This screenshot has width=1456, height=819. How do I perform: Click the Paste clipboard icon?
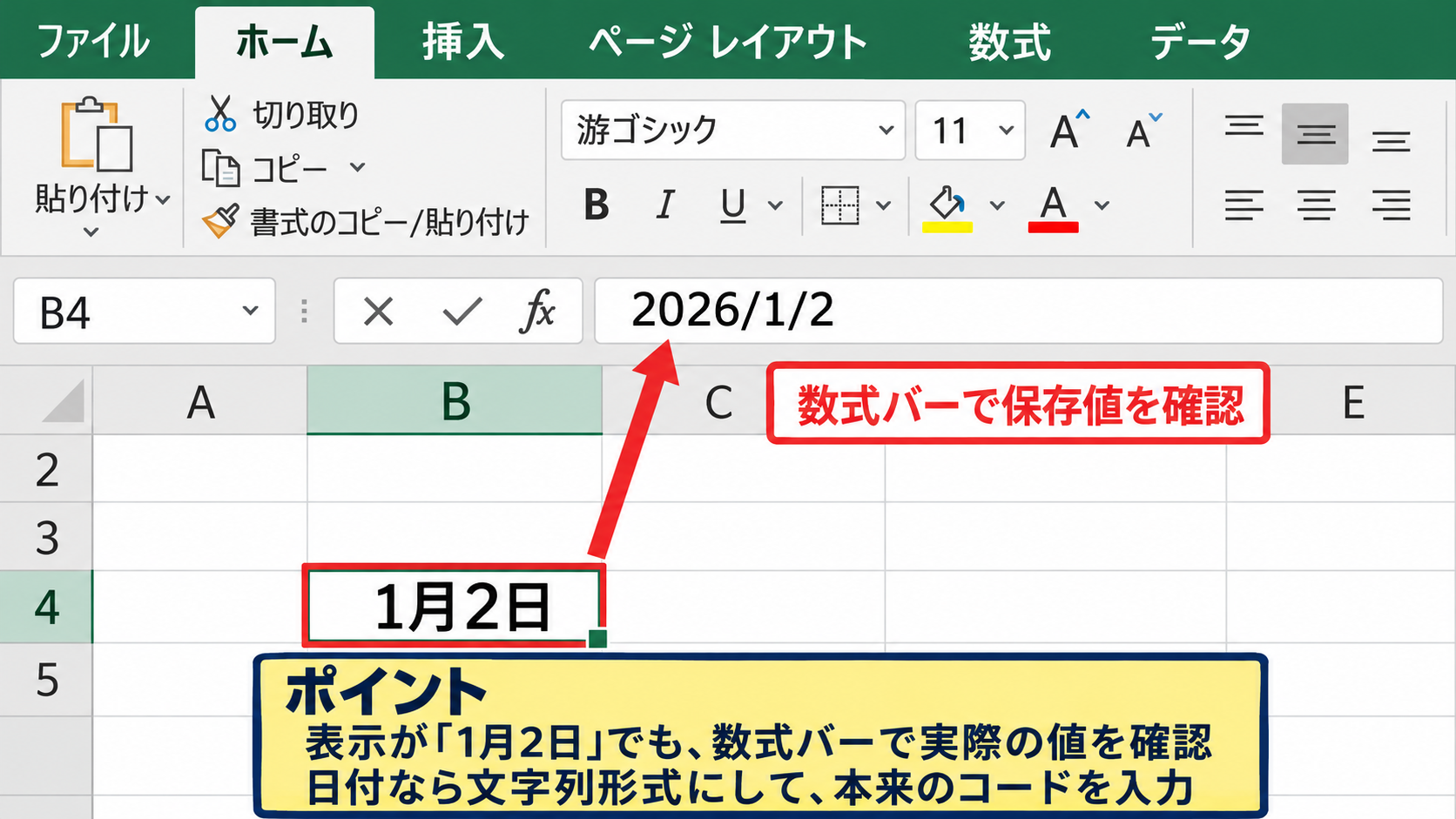tap(96, 135)
